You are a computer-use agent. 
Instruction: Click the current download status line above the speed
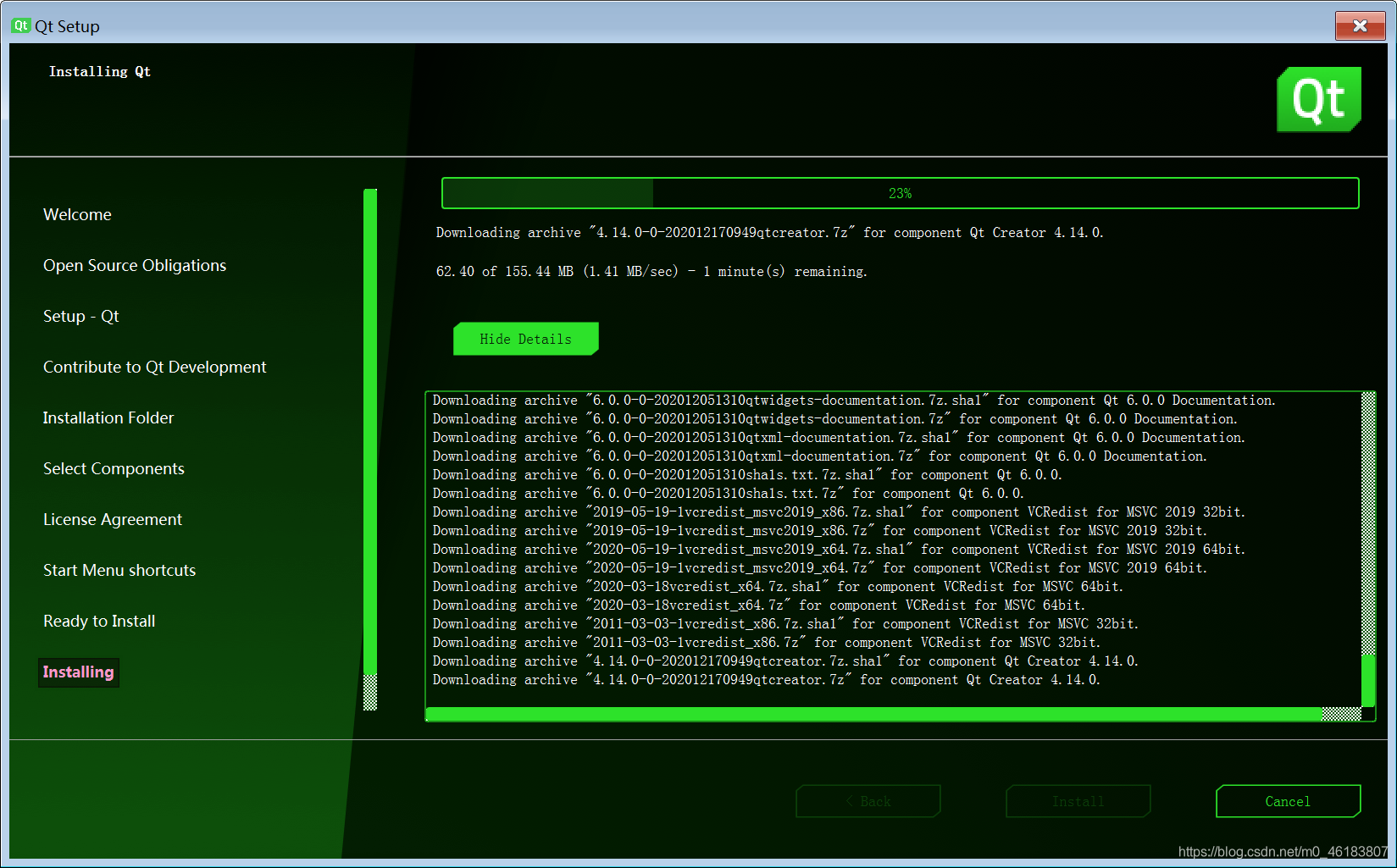(769, 232)
